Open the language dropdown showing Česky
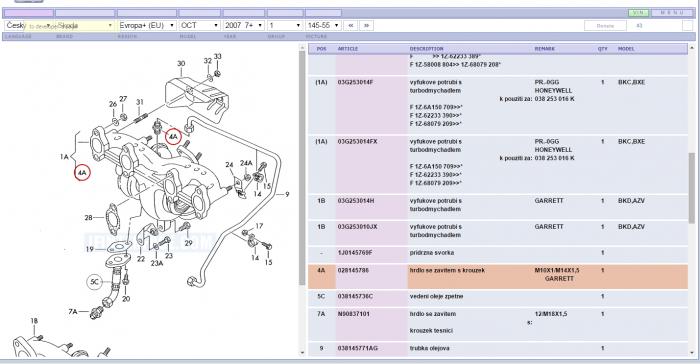Screen dimensions: 700x364 tap(29, 25)
